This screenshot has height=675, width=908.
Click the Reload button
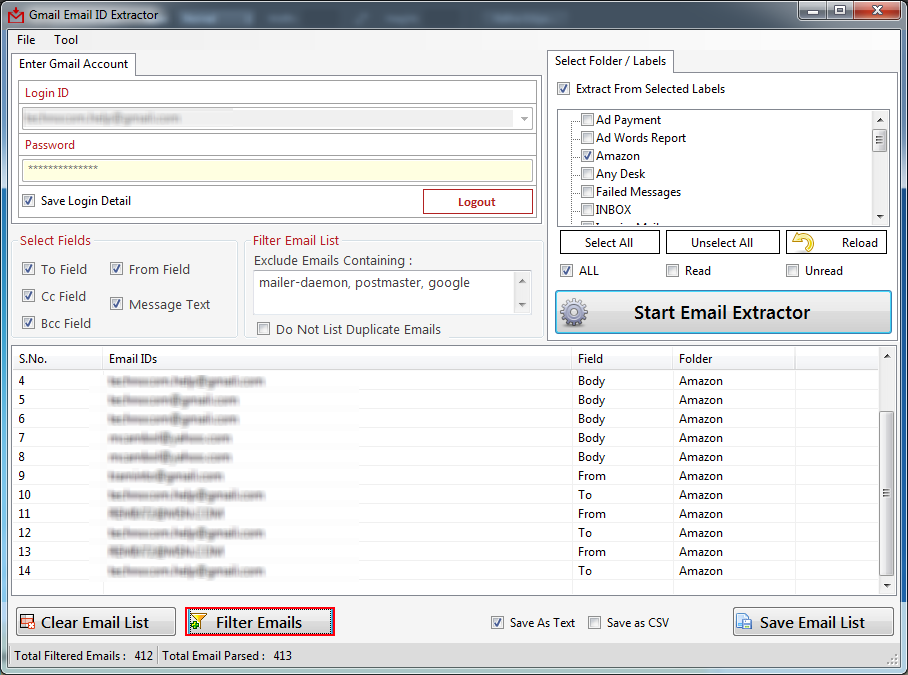pyautogui.click(x=836, y=242)
